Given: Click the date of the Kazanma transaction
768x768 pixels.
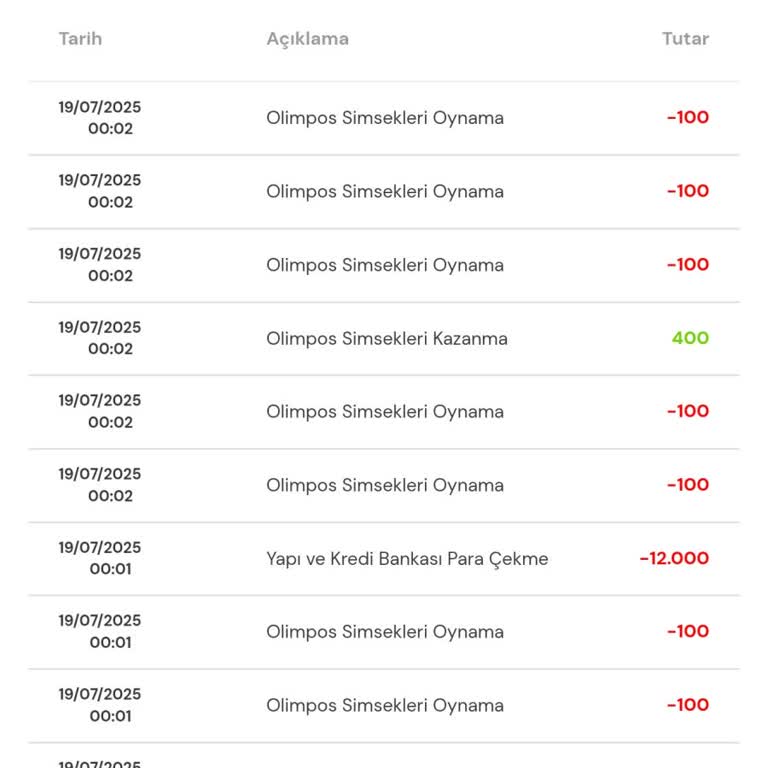Looking at the screenshot, I should pos(100,338).
